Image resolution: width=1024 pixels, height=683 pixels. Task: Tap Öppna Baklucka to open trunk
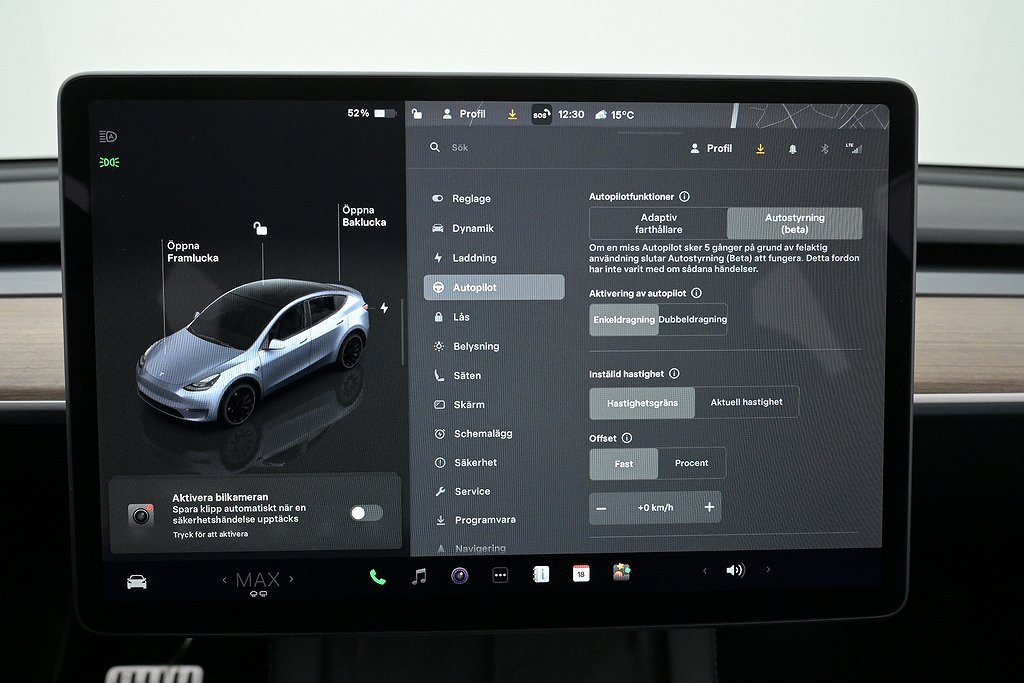coord(364,216)
